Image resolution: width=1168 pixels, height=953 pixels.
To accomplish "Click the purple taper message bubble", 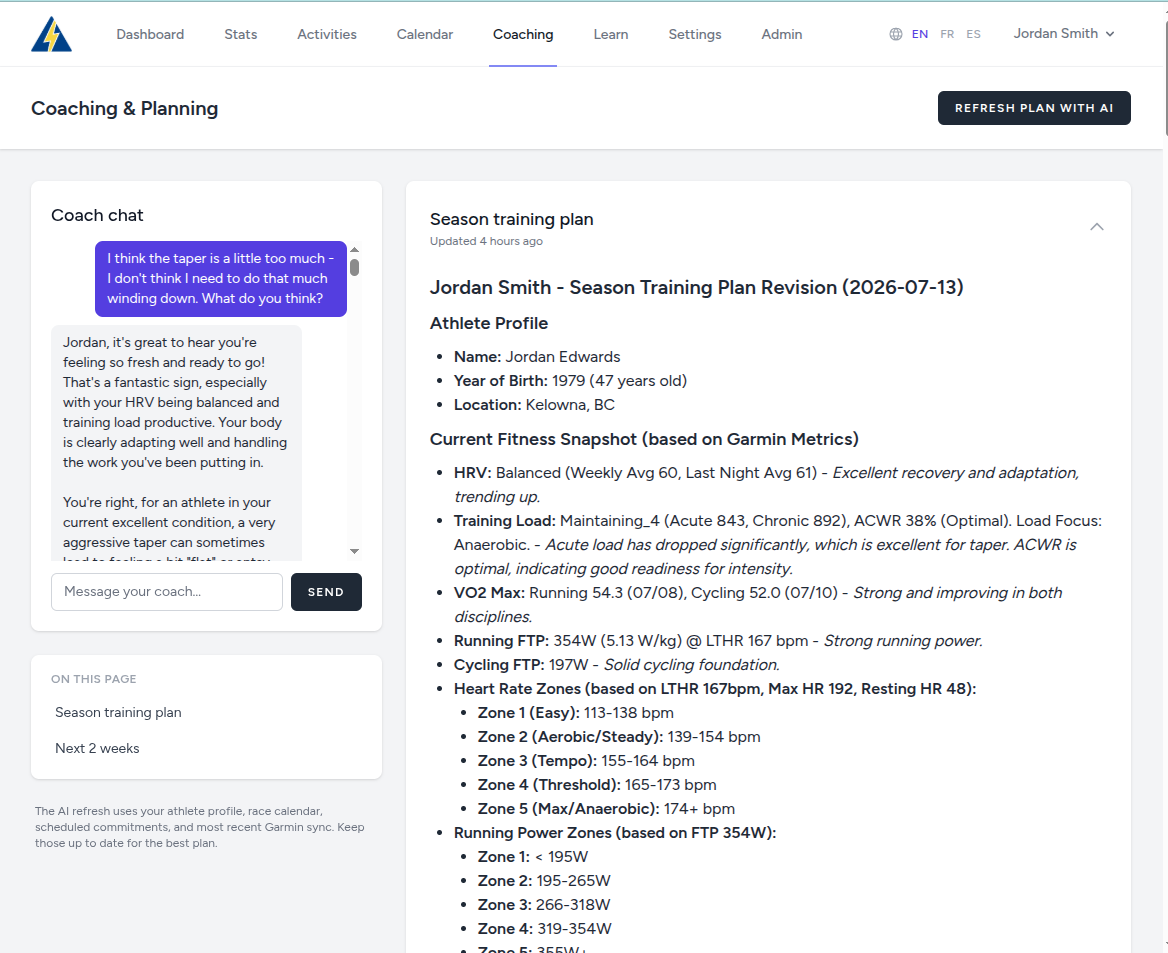I will (x=221, y=279).
